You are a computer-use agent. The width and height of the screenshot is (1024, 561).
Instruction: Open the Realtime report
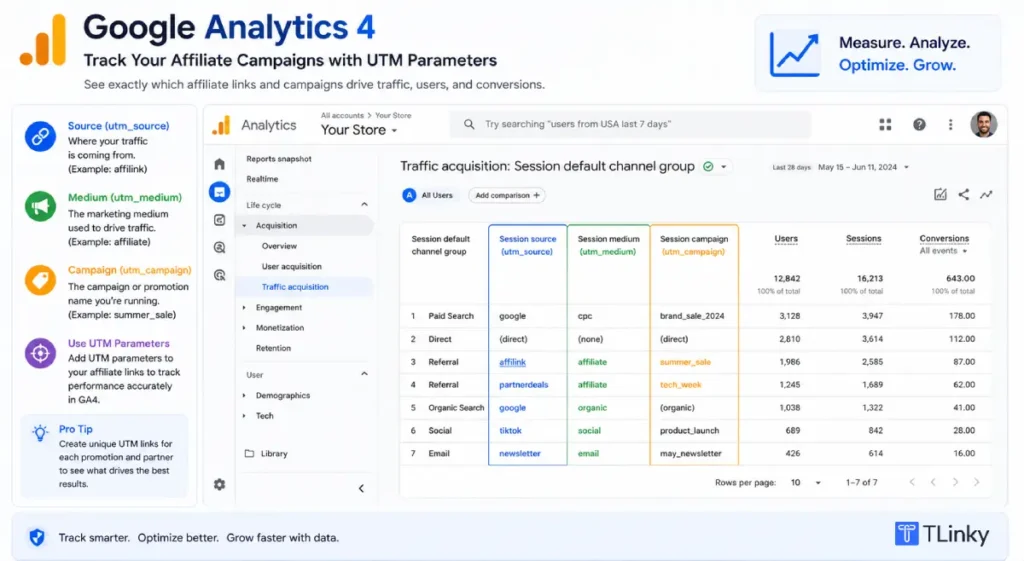(262, 179)
